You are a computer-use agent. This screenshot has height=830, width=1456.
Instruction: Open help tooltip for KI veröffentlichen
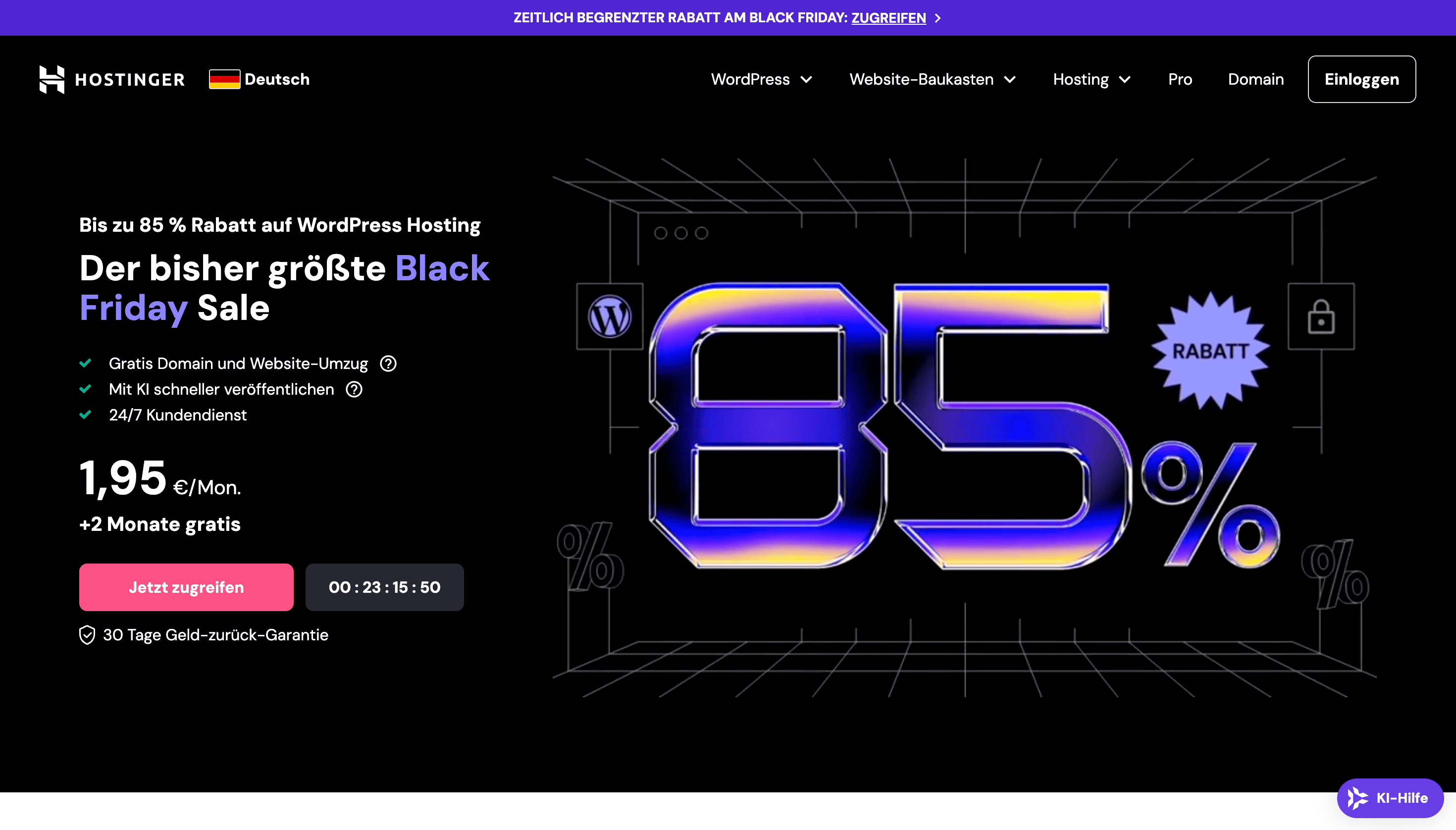[354, 389]
